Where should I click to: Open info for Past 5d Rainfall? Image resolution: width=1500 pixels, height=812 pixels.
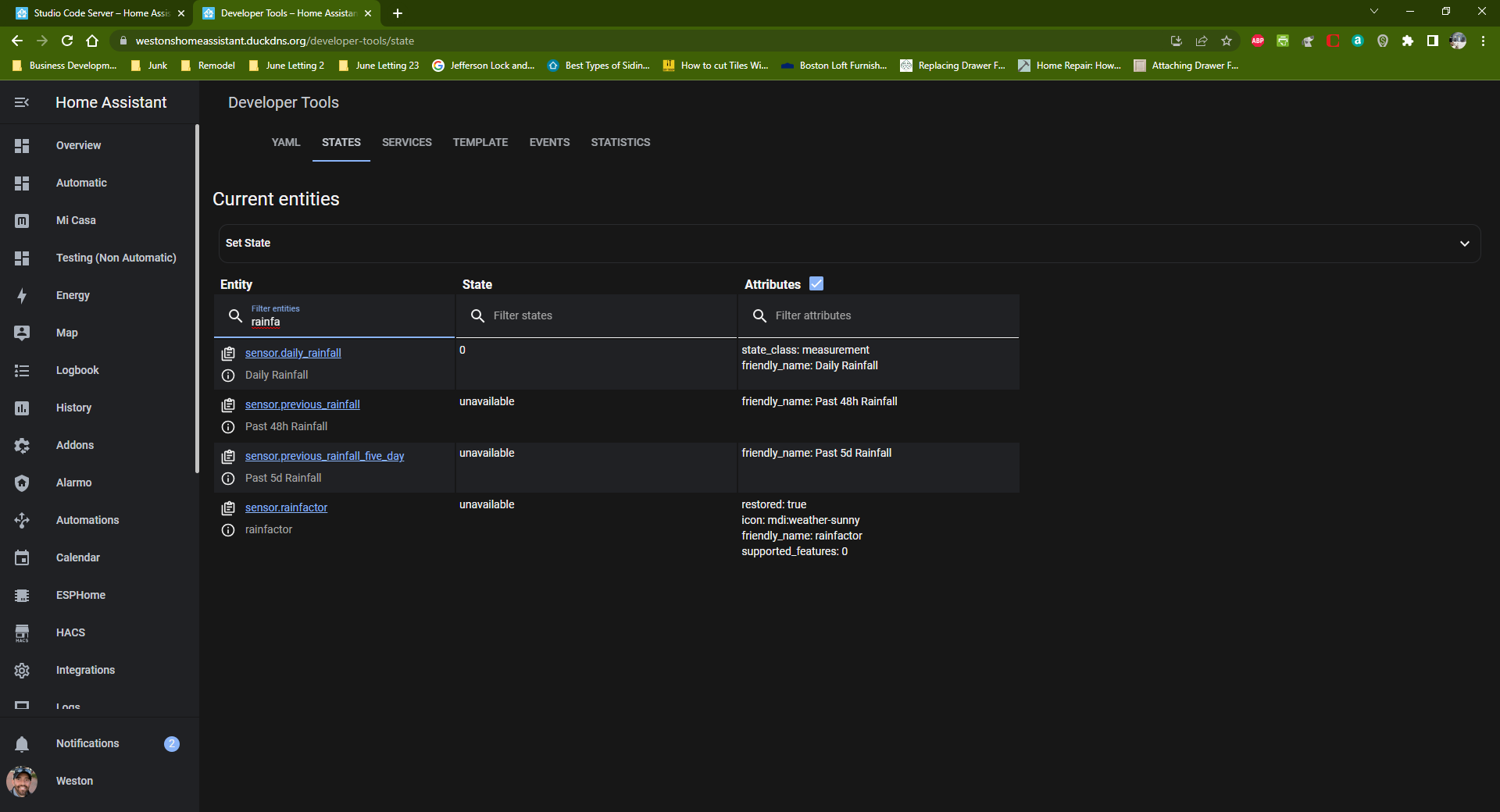pyautogui.click(x=228, y=479)
